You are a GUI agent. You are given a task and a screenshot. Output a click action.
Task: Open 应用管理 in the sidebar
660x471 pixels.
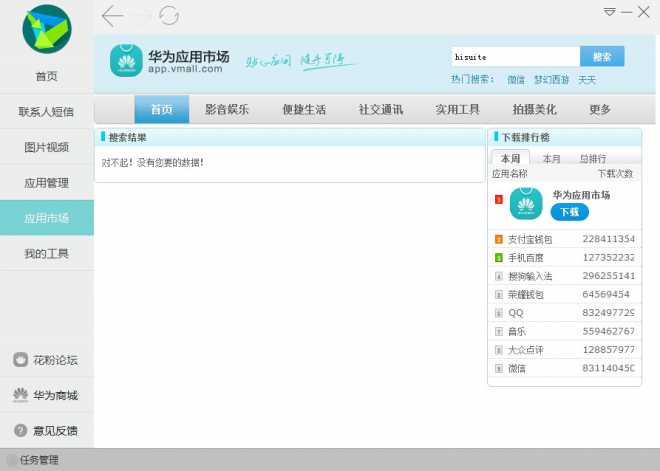point(47,182)
